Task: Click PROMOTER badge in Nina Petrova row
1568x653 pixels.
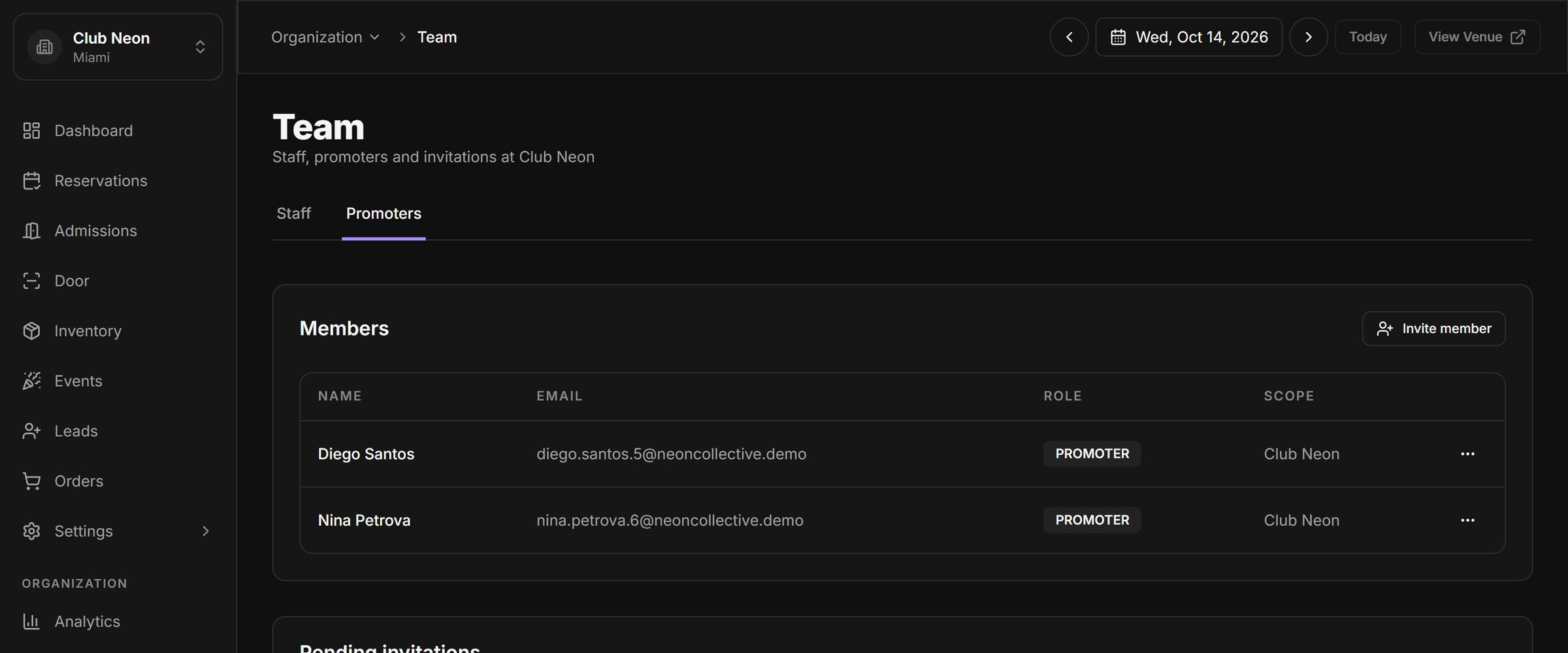Action: click(1092, 520)
